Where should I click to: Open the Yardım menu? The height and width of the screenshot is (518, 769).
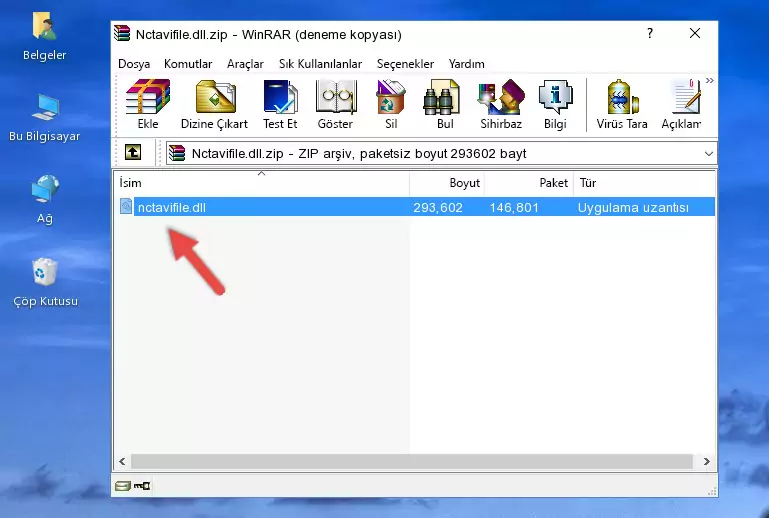tap(466, 64)
